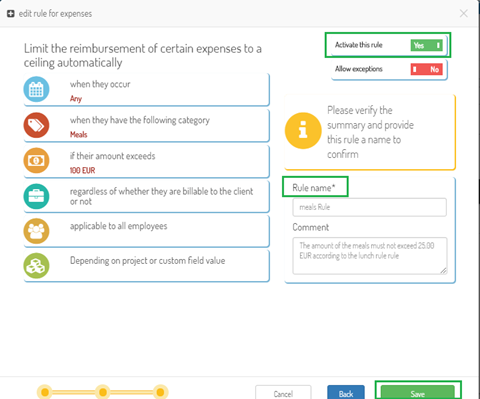The image size is (480, 399).
Task: Click the 'Limit the reimbursement' heading
Action: [x=143, y=55]
